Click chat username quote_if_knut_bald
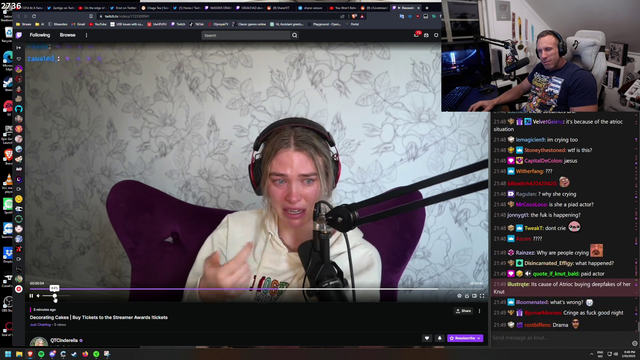Image resolution: width=640 pixels, height=360 pixels. [556, 274]
